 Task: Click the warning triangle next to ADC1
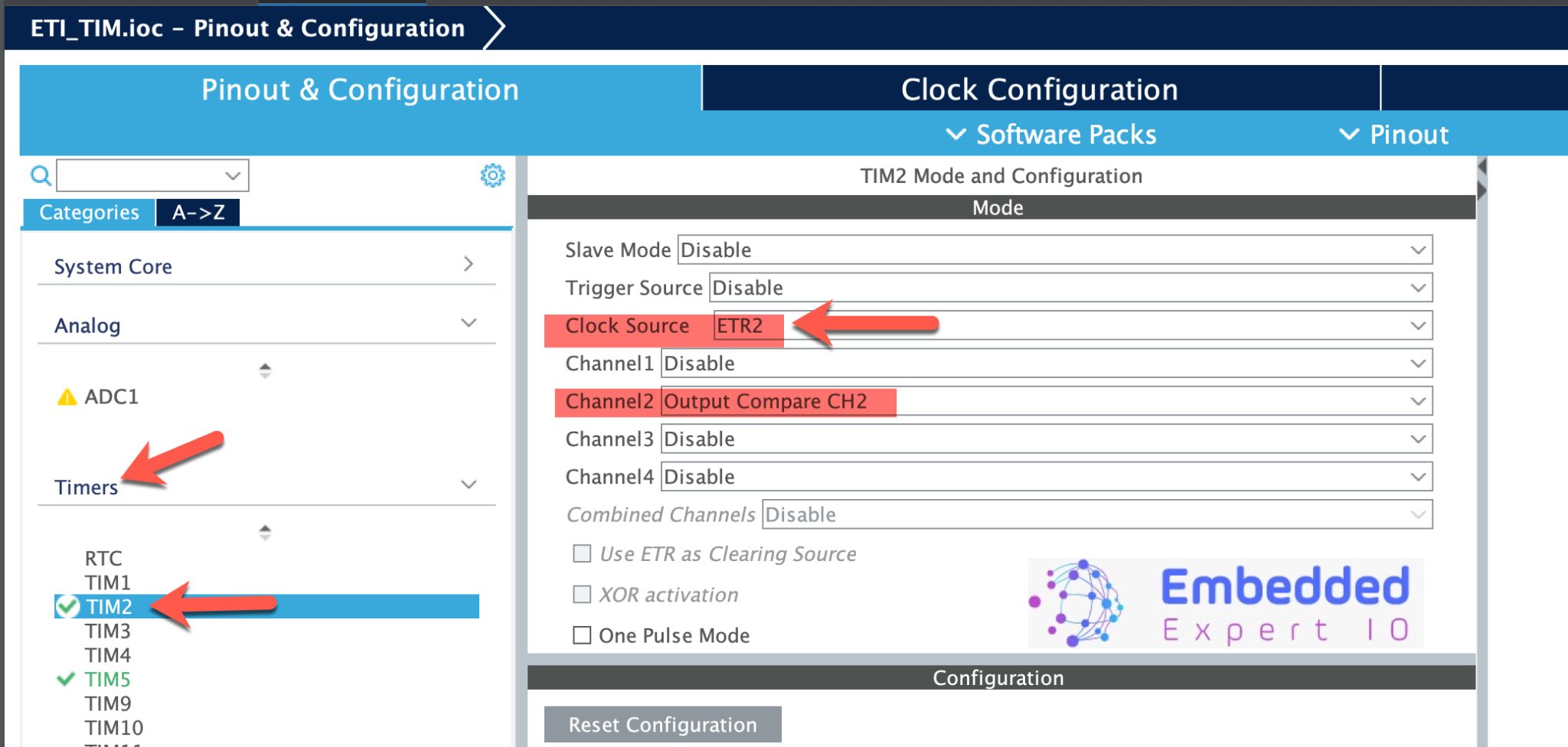pos(68,396)
